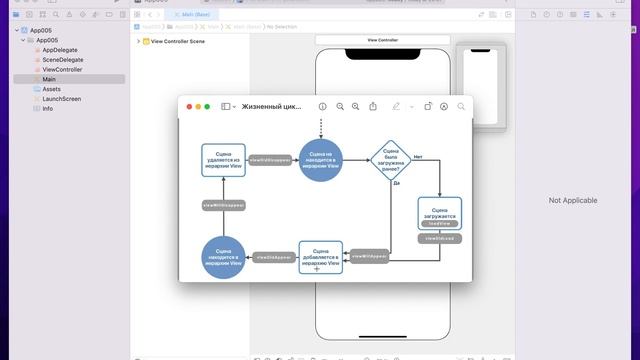Screen dimensions: 640x360
Task: Zoom out in the Preview window
Action: [340, 107]
